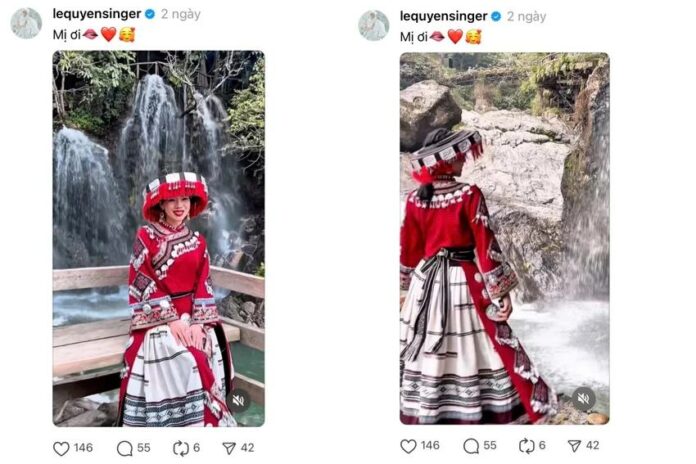
Task: Open the left post's 2 ngày timestamp
Action: pos(181,15)
